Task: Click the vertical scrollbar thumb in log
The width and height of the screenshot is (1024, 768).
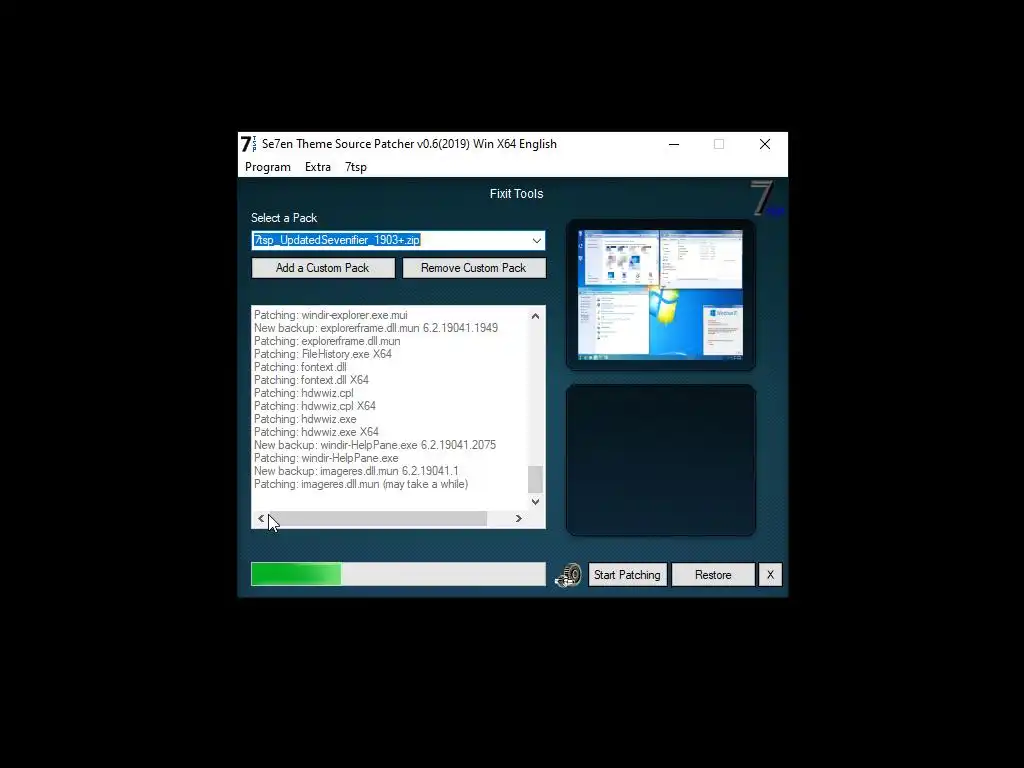Action: click(x=536, y=479)
